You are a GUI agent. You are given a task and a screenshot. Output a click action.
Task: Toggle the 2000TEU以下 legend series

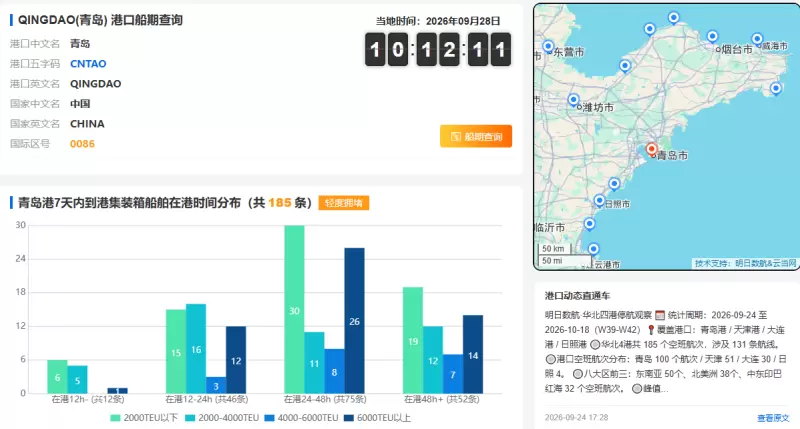click(x=144, y=418)
